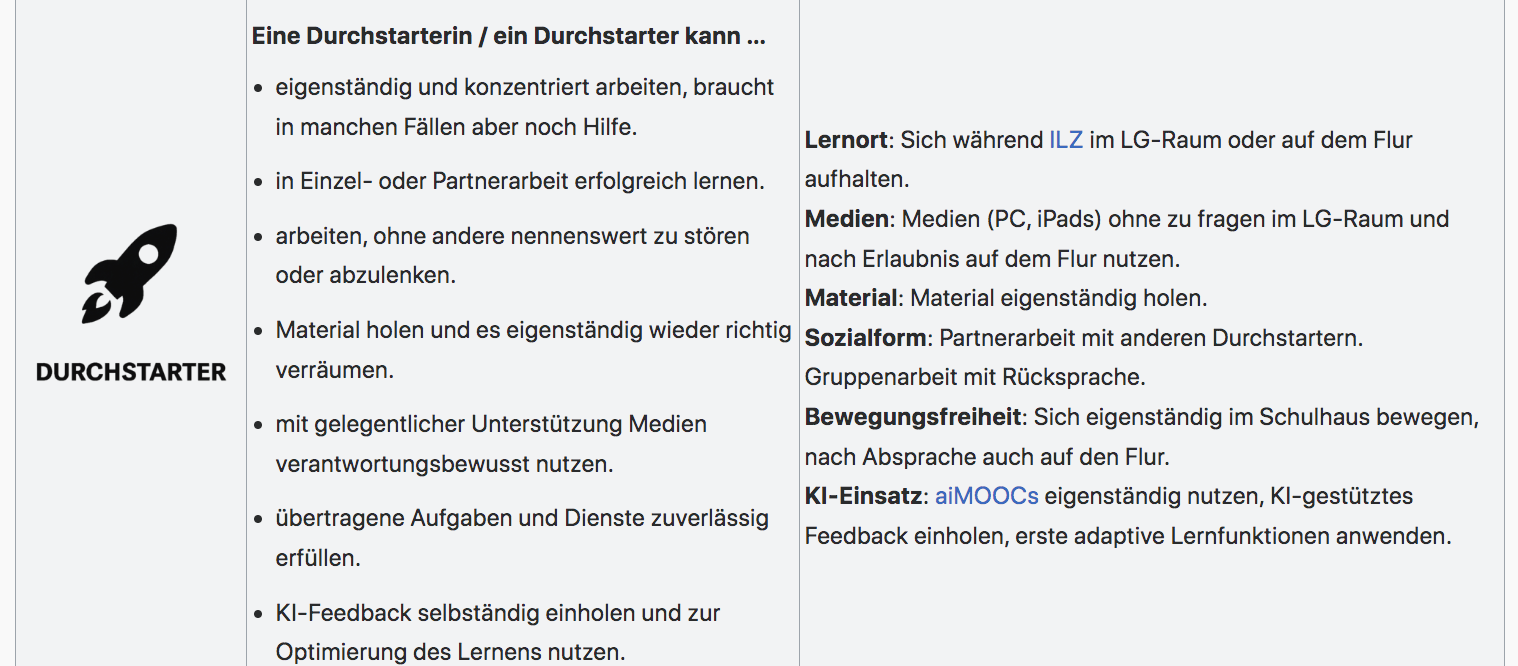1518x666 pixels.
Task: Click the bullet 'arbeiten, ohne andere nennenswert zu stören'
Action: point(512,237)
